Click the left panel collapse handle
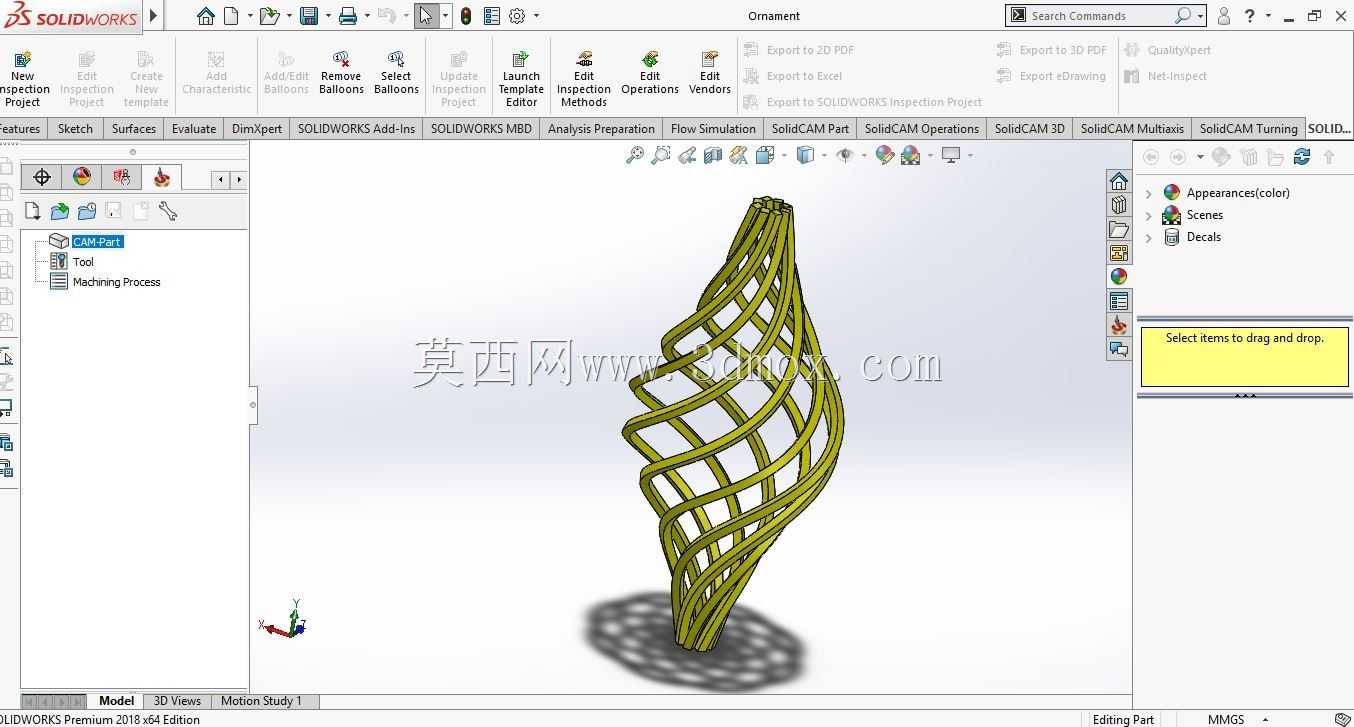 (x=253, y=405)
